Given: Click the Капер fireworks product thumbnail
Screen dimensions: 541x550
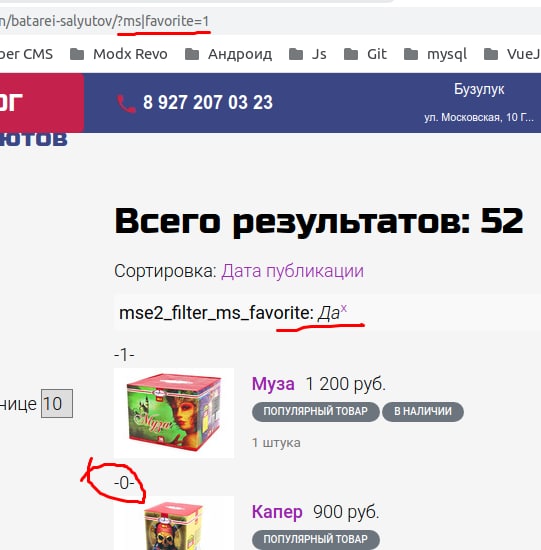Looking at the screenshot, I should pos(174,523).
